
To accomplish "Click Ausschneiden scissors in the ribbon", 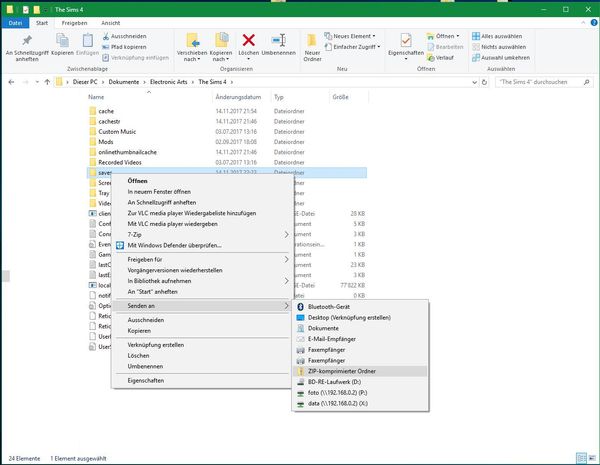I will pos(124,36).
